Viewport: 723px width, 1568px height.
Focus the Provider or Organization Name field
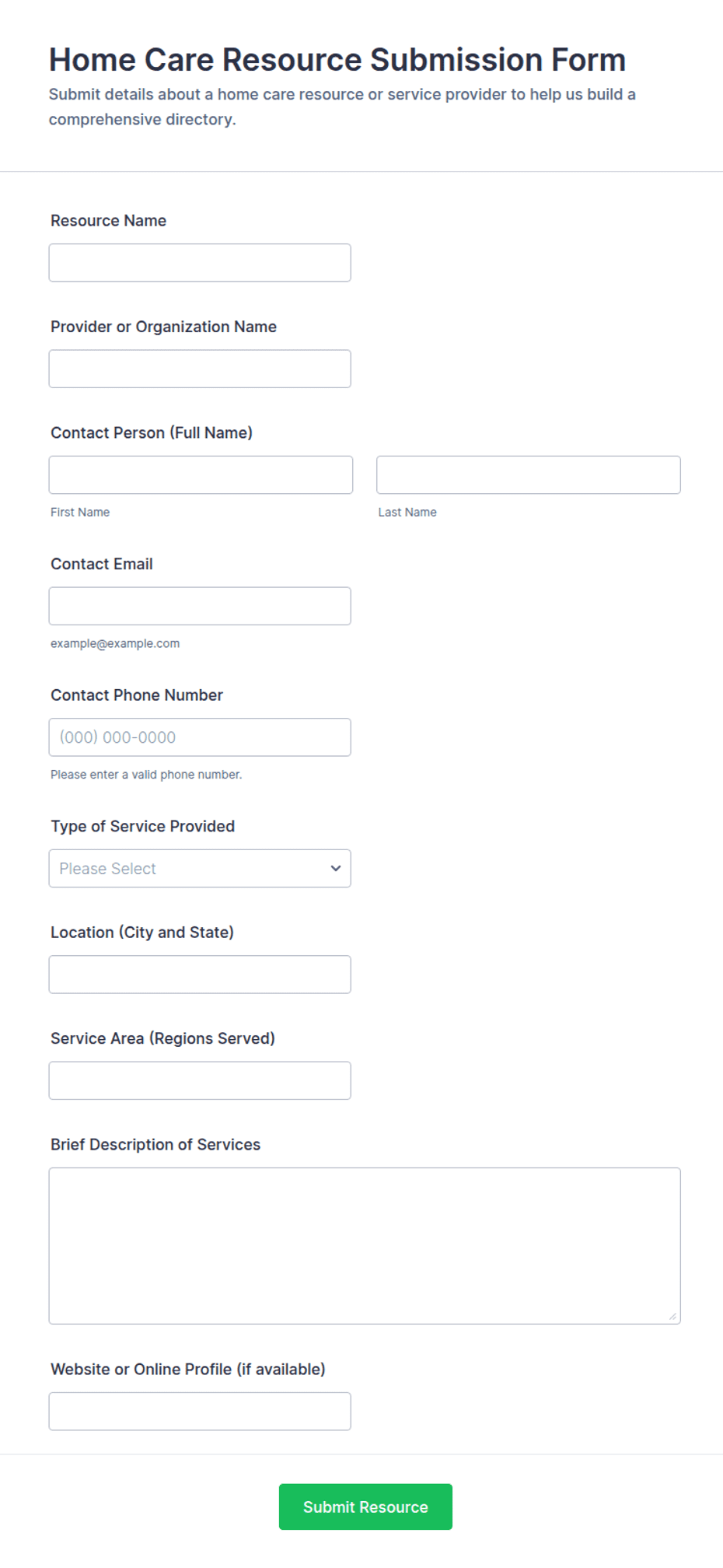click(x=200, y=369)
